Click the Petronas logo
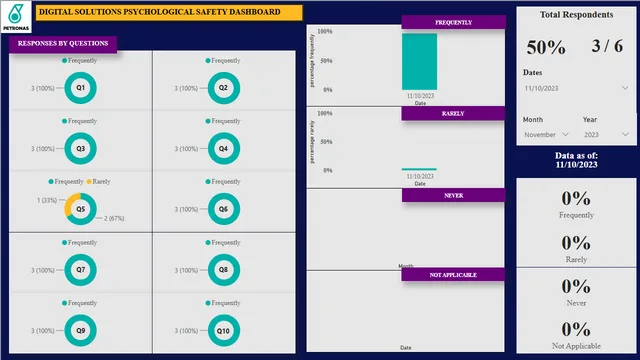Viewport: 640px width, 360px height. click(x=16, y=17)
